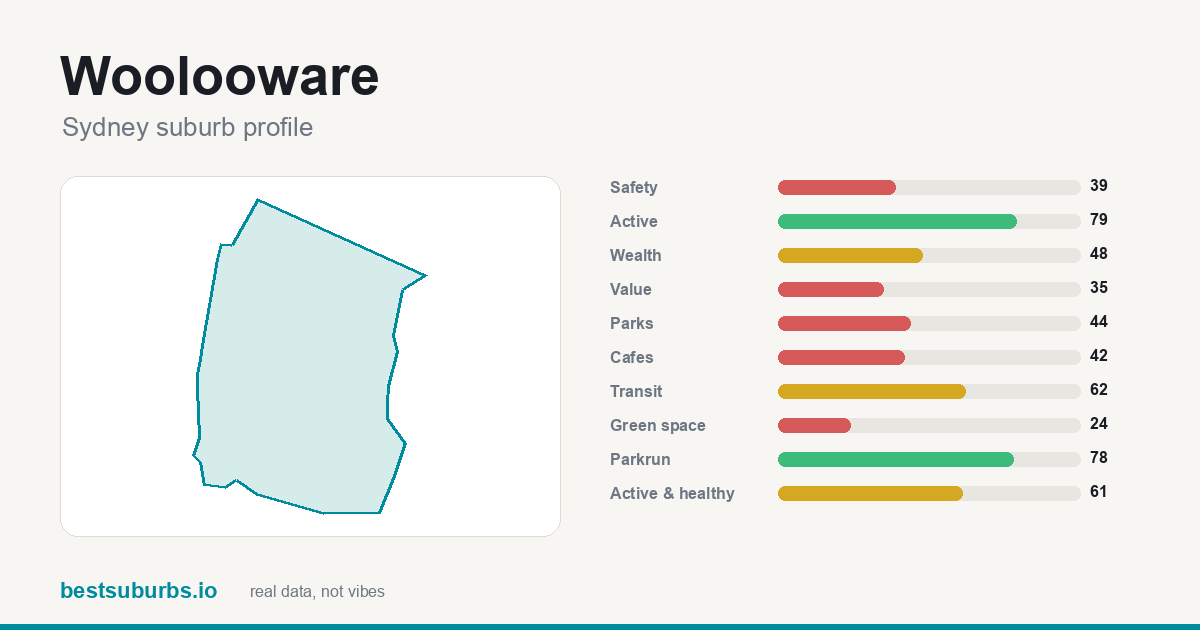Click the Transit score 62
The image size is (1200, 630).
tap(1099, 390)
